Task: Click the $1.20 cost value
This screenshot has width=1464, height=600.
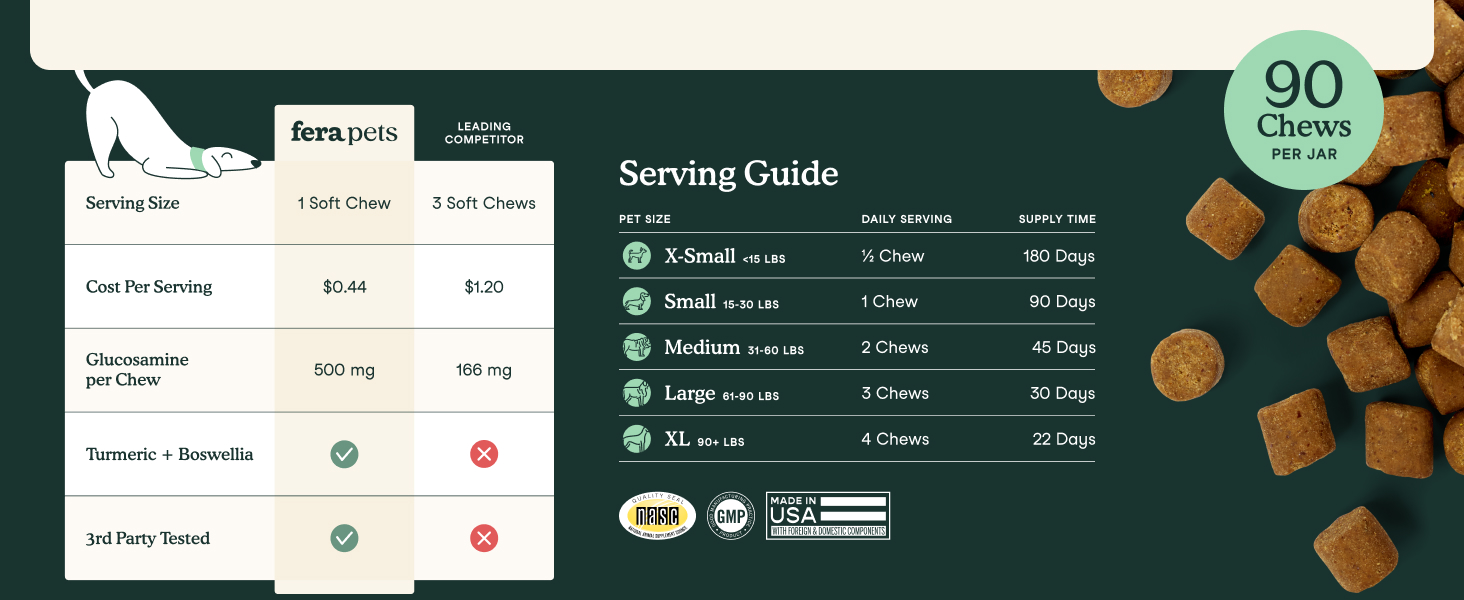Action: pos(484,287)
